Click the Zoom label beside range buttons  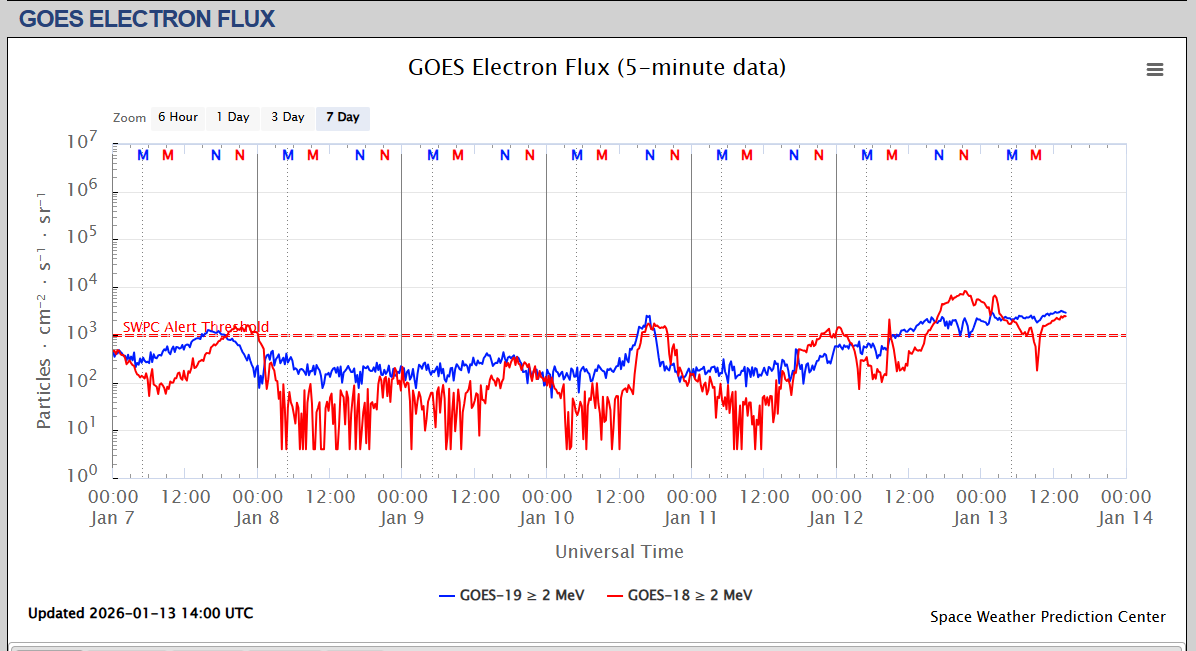[129, 118]
